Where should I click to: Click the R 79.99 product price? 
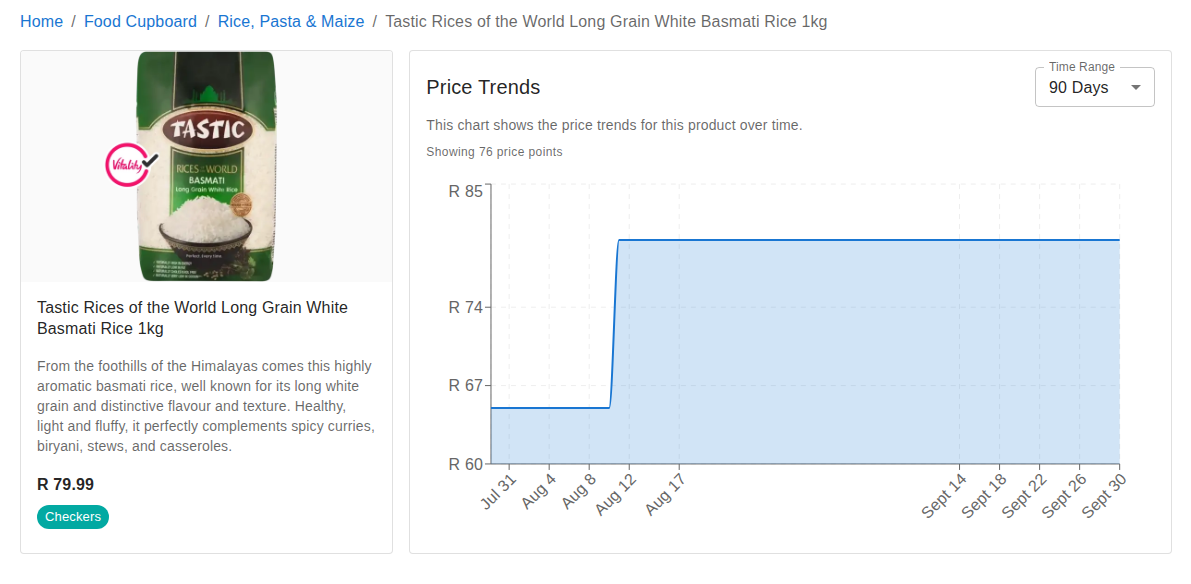[x=66, y=484]
